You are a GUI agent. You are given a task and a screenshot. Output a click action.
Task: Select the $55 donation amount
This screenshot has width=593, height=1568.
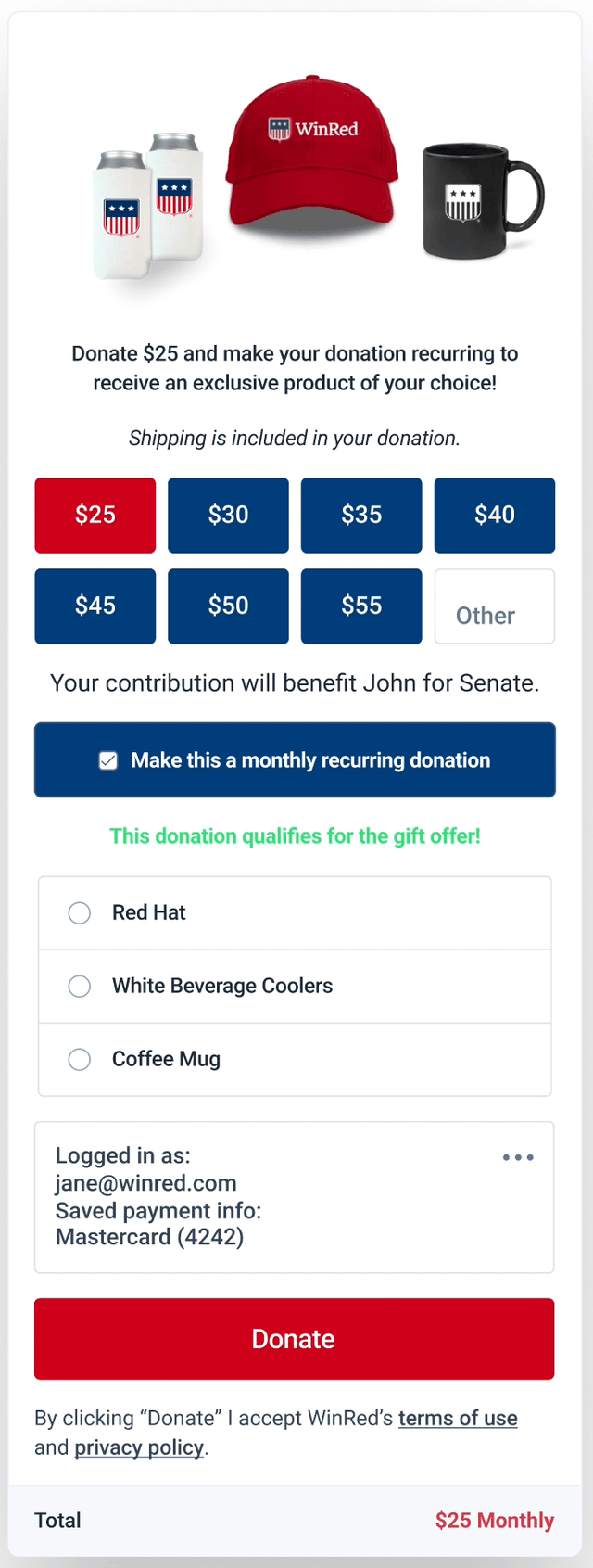click(360, 606)
